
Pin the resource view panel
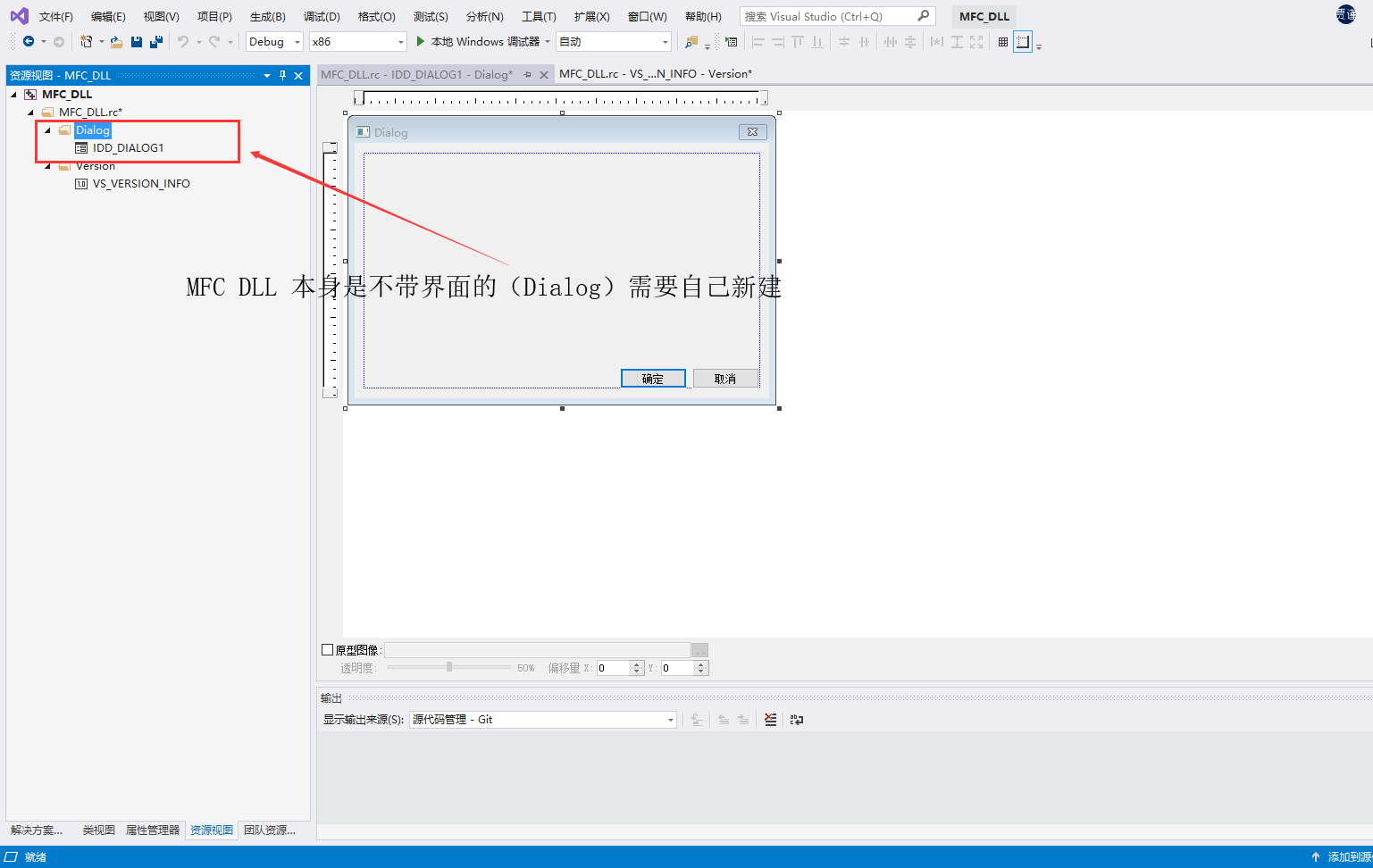coord(282,76)
